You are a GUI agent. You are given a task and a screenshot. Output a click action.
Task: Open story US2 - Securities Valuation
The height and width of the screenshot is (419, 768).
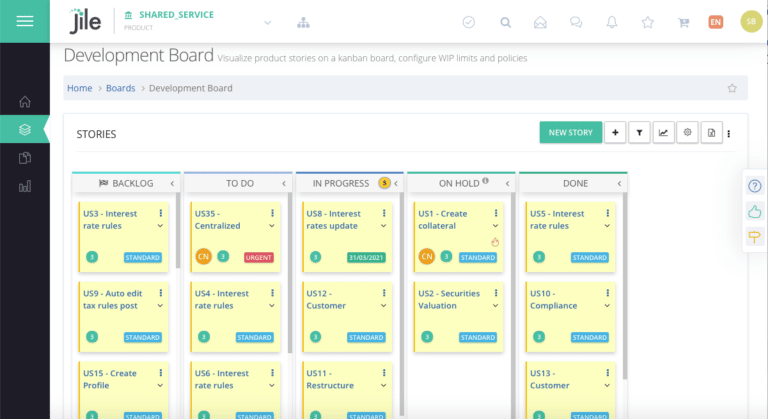click(x=449, y=299)
